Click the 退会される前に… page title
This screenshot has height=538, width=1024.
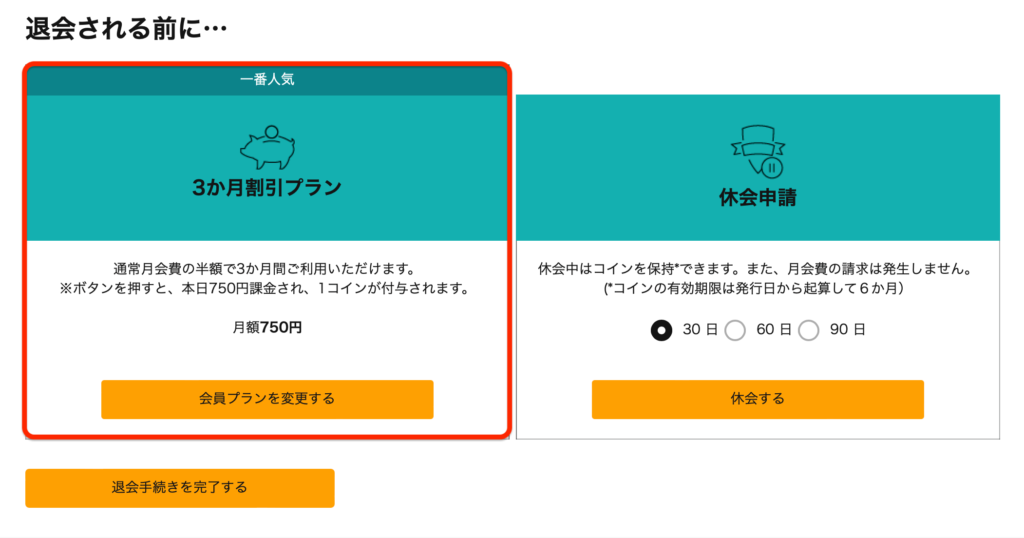click(126, 29)
